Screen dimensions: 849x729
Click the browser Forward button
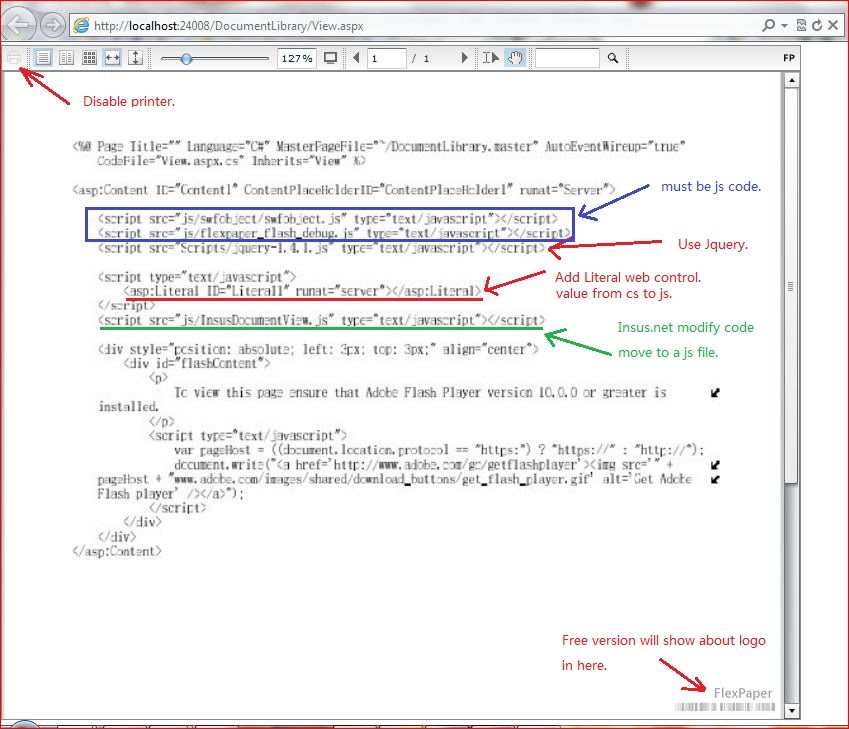[53, 25]
